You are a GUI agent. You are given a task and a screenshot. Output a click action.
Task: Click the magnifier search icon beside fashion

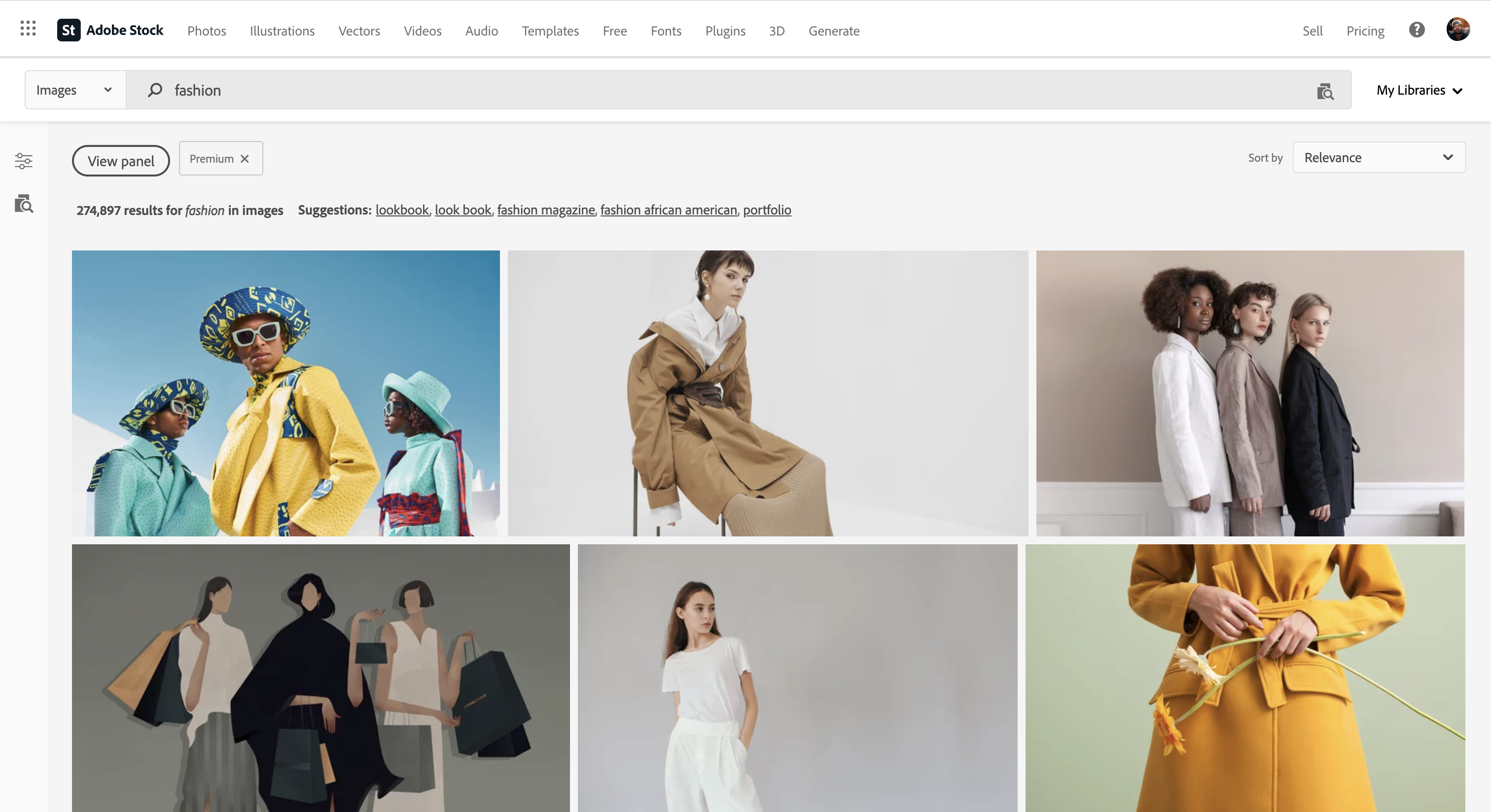(154, 90)
